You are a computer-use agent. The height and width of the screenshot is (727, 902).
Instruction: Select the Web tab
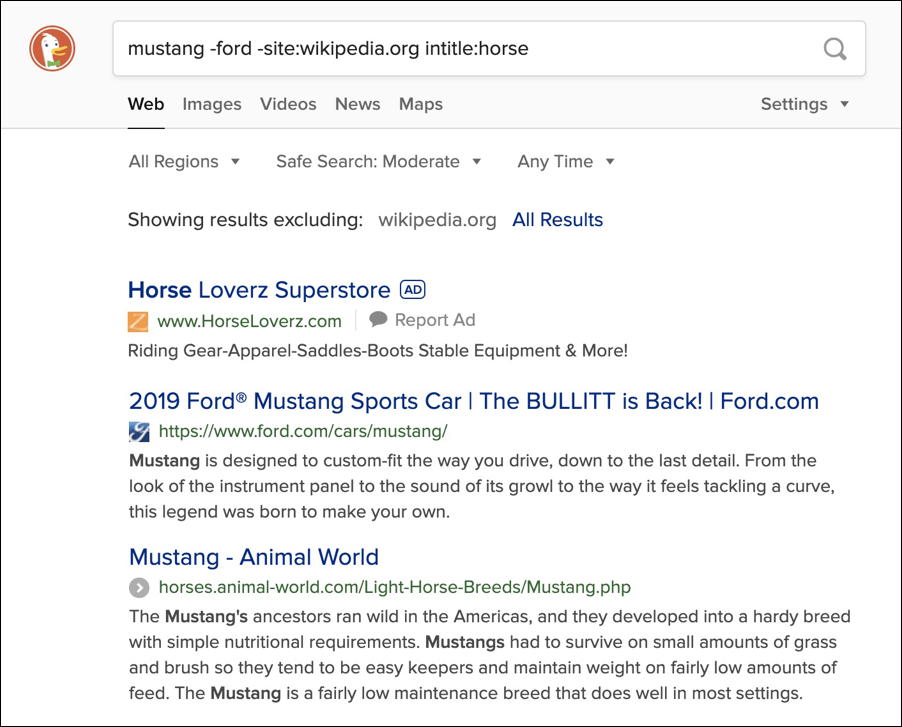tap(146, 104)
